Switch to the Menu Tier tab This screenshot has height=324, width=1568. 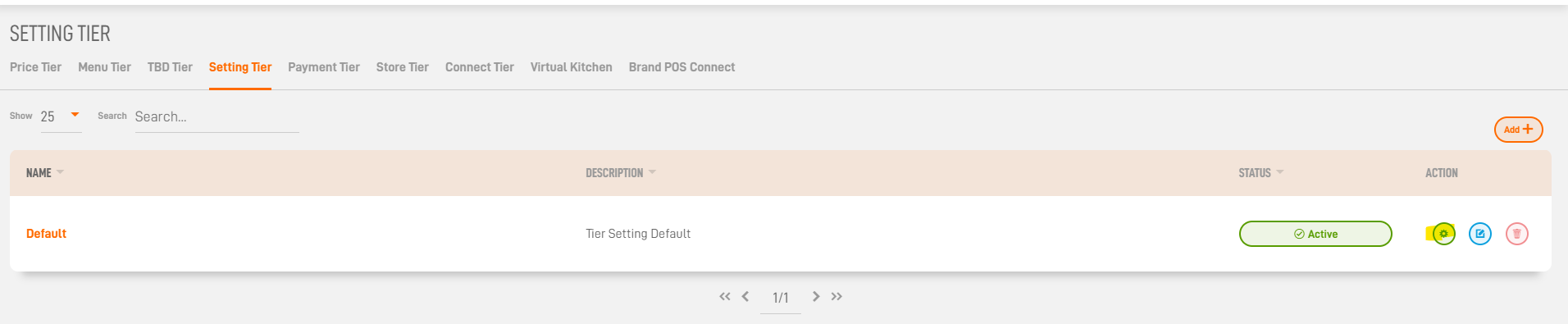(x=104, y=67)
